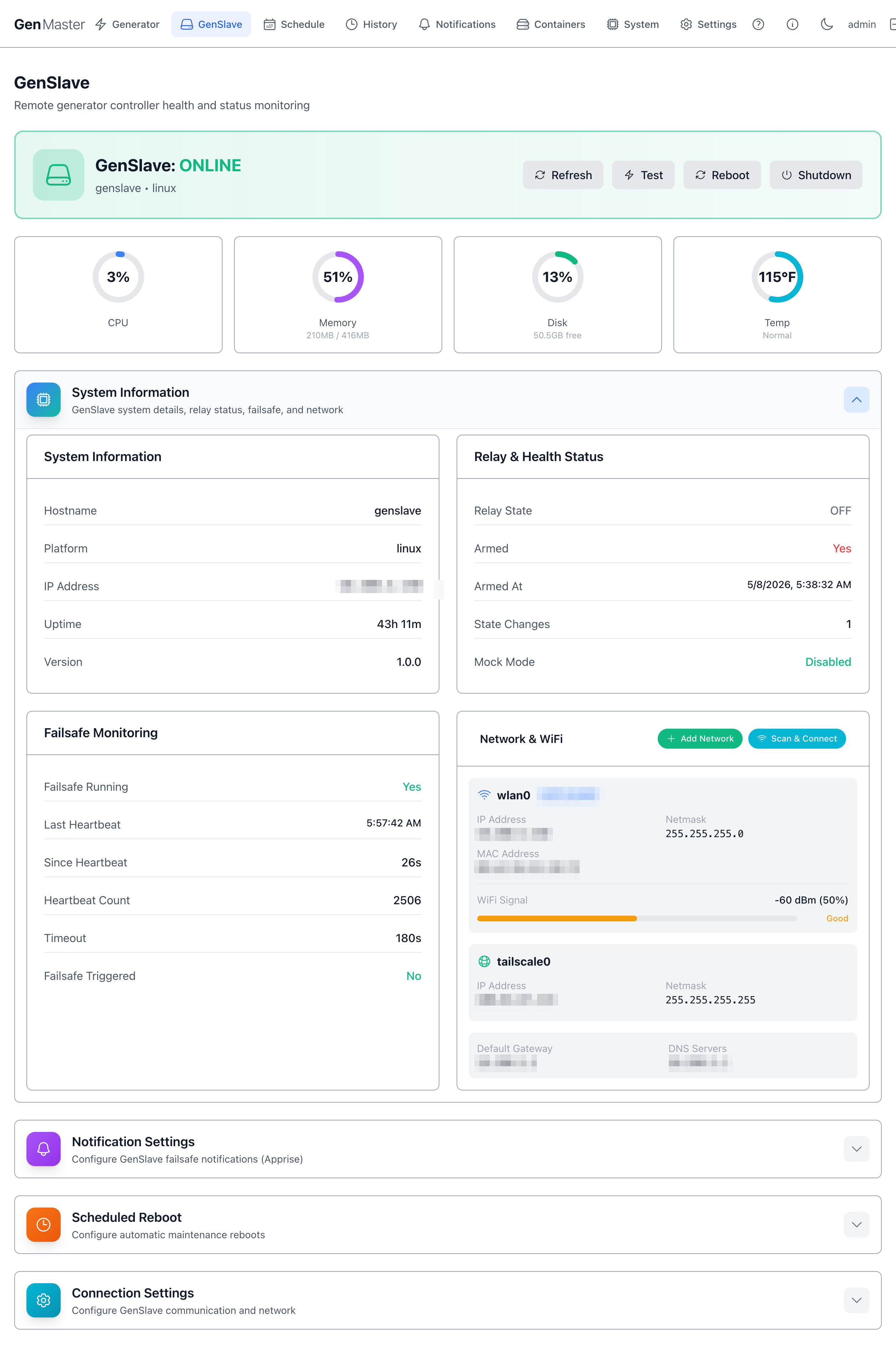Expand the Scheduled Reboot section
The width and height of the screenshot is (896, 1351).
[856, 1224]
